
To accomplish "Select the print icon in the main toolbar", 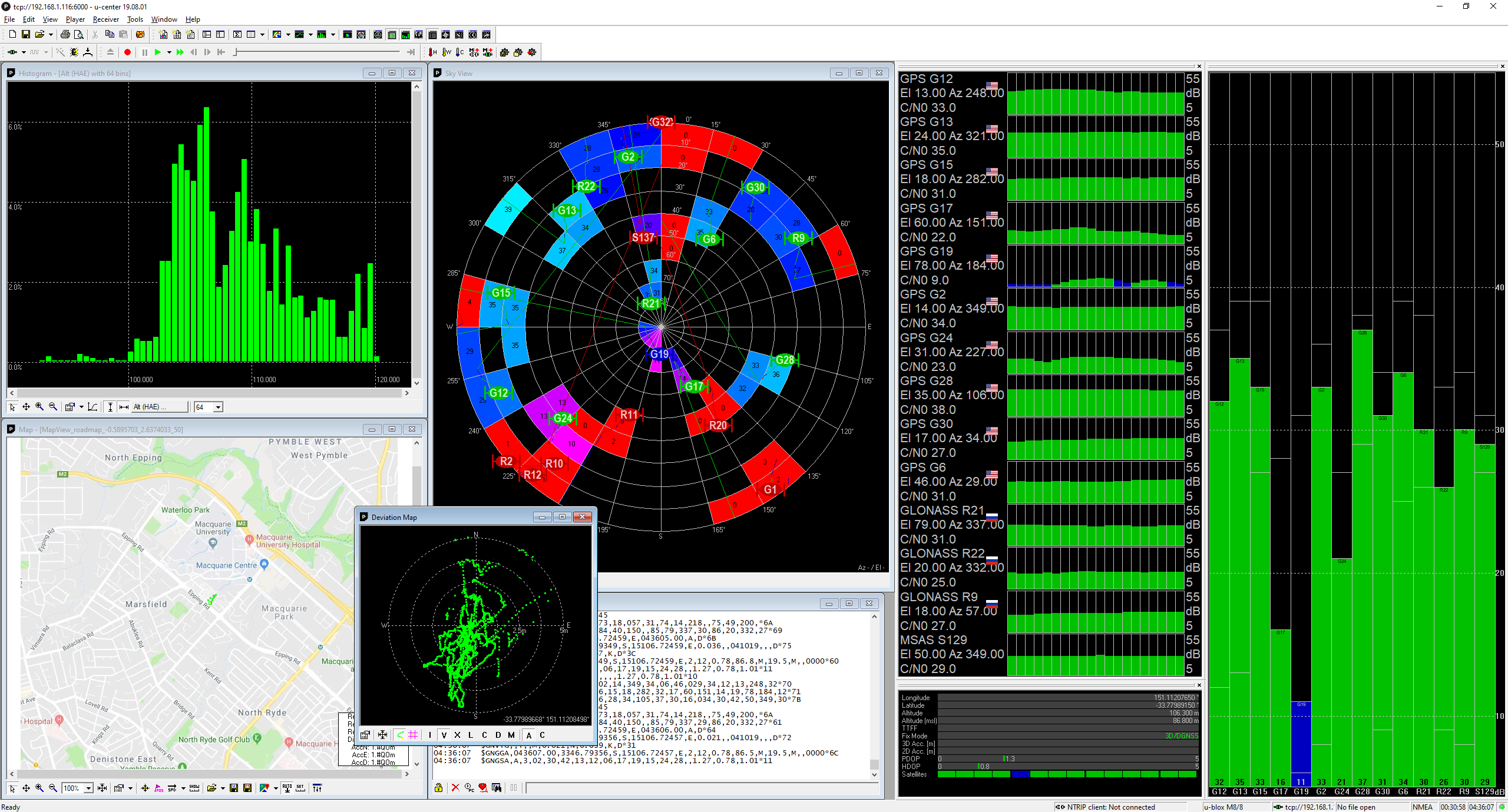I will click(65, 34).
